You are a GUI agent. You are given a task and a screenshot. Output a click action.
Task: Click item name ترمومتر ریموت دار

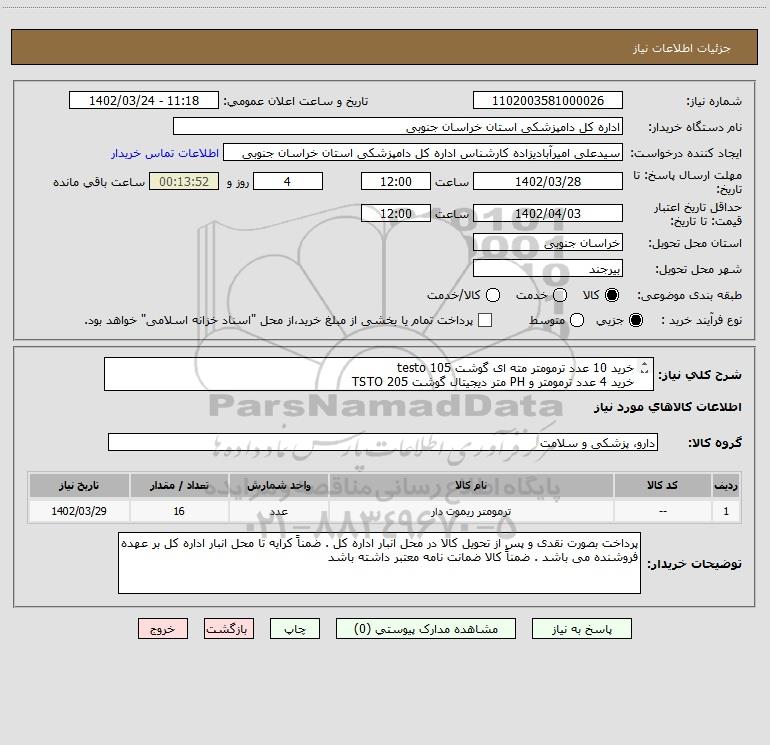(471, 511)
